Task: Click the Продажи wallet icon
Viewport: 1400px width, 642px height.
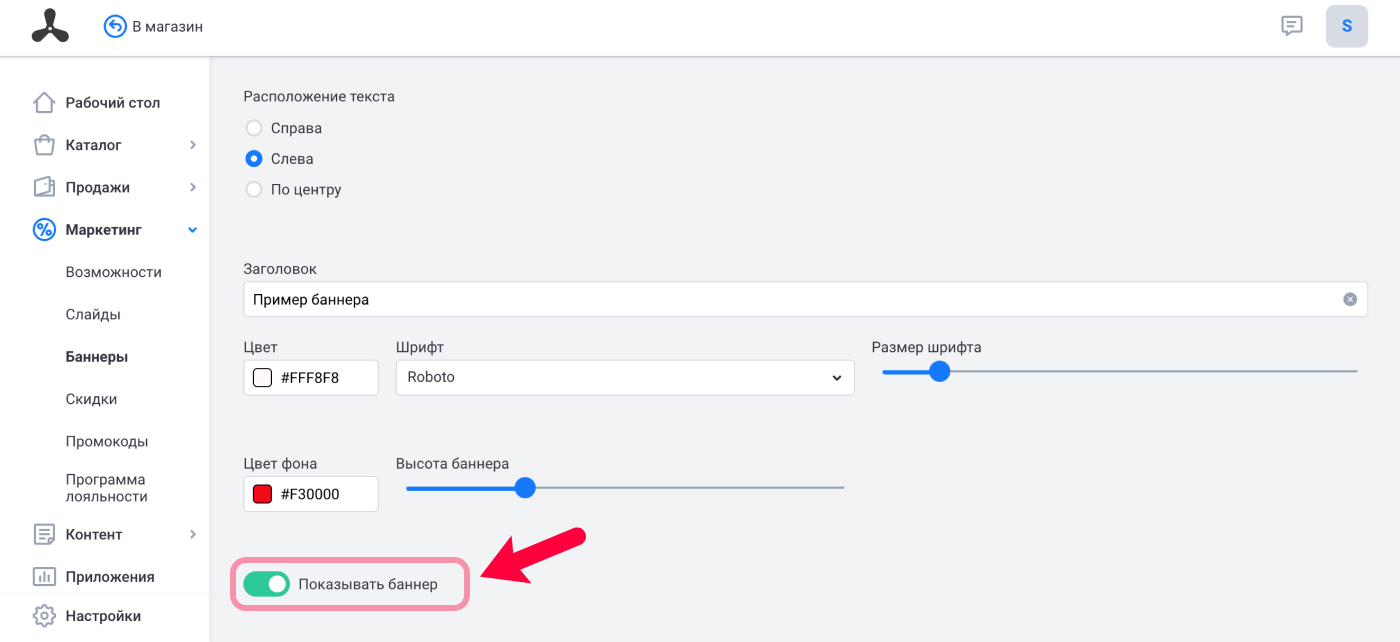Action: click(44, 187)
